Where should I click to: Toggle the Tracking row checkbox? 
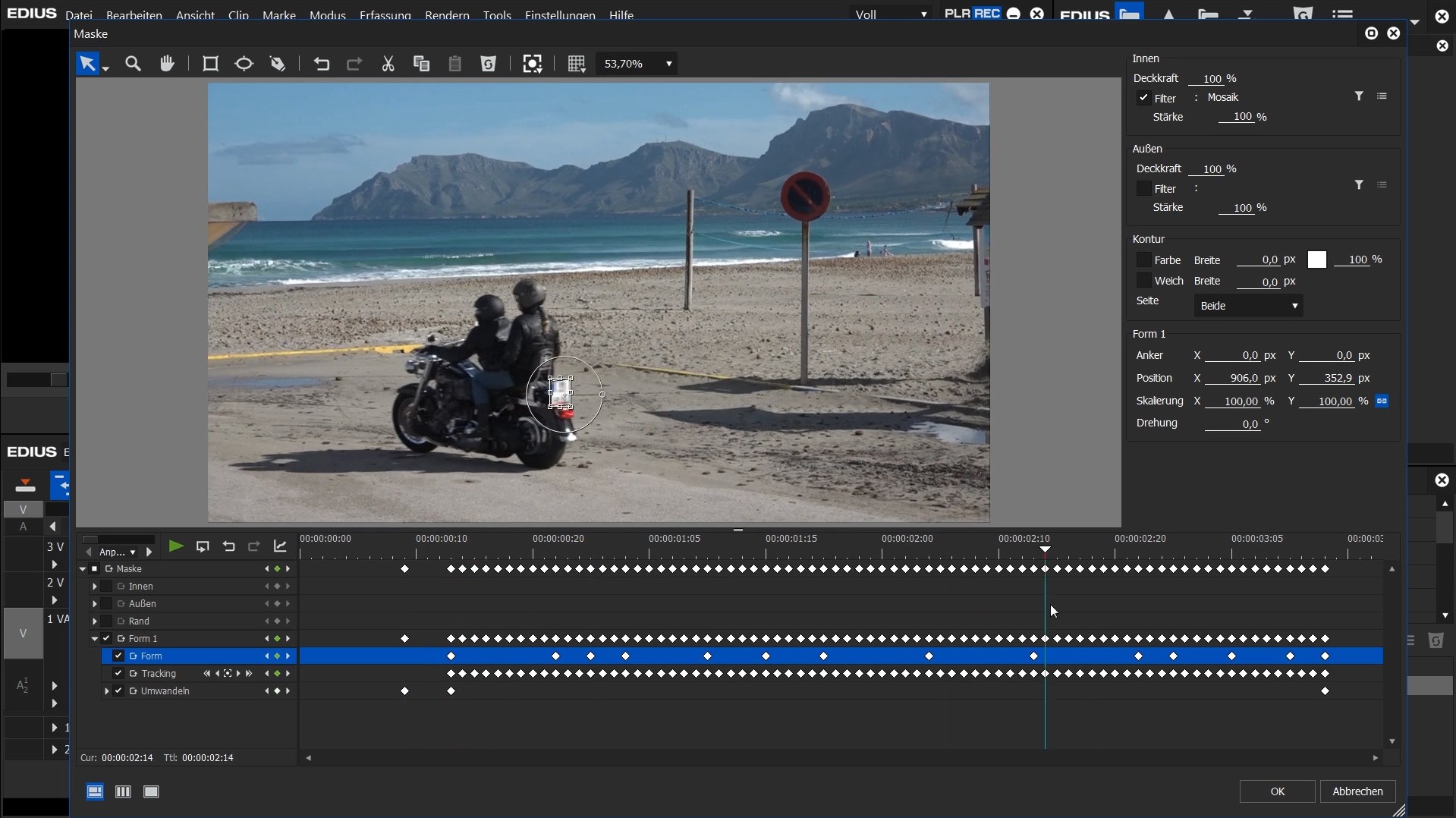pos(118,674)
